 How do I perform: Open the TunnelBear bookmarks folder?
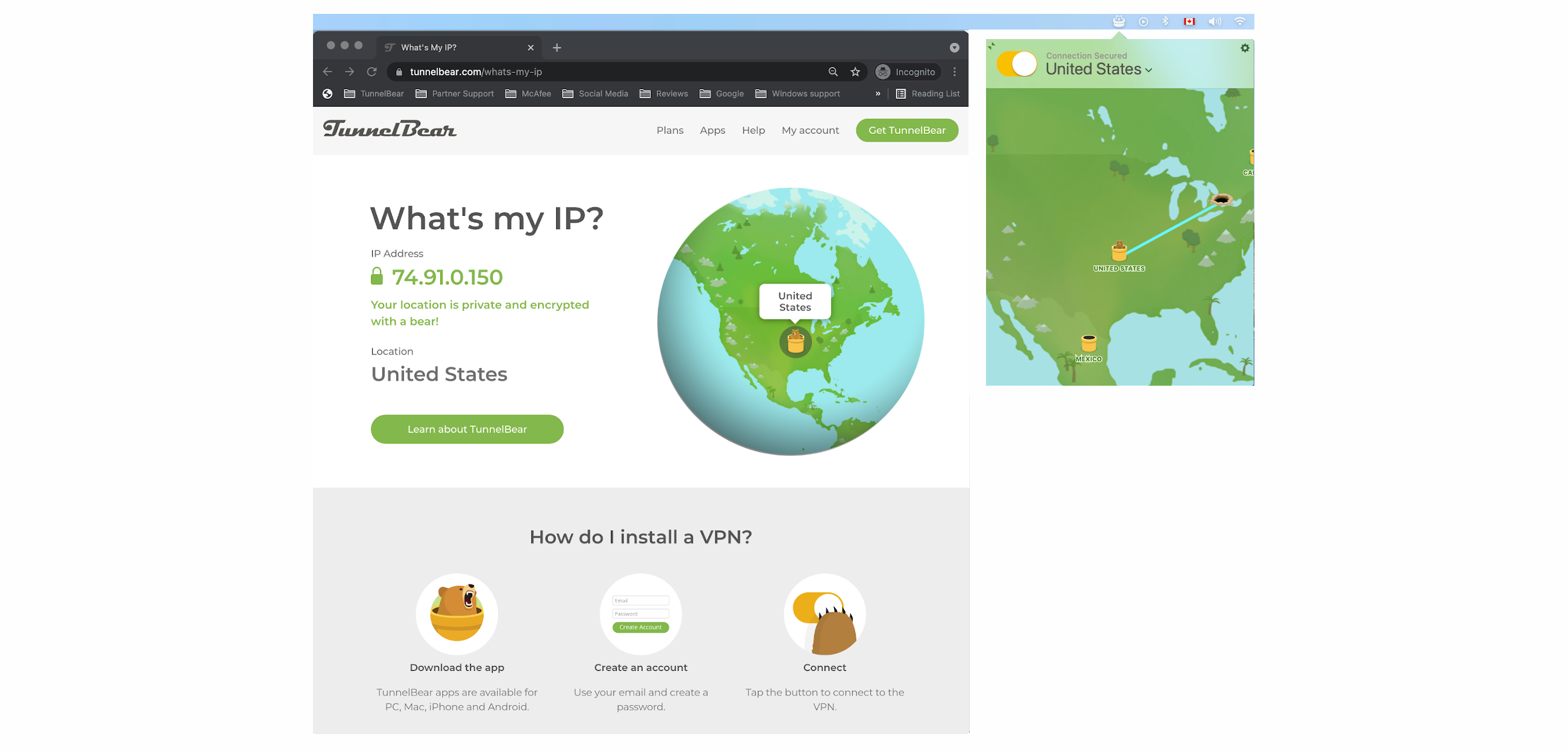pyautogui.click(x=374, y=93)
